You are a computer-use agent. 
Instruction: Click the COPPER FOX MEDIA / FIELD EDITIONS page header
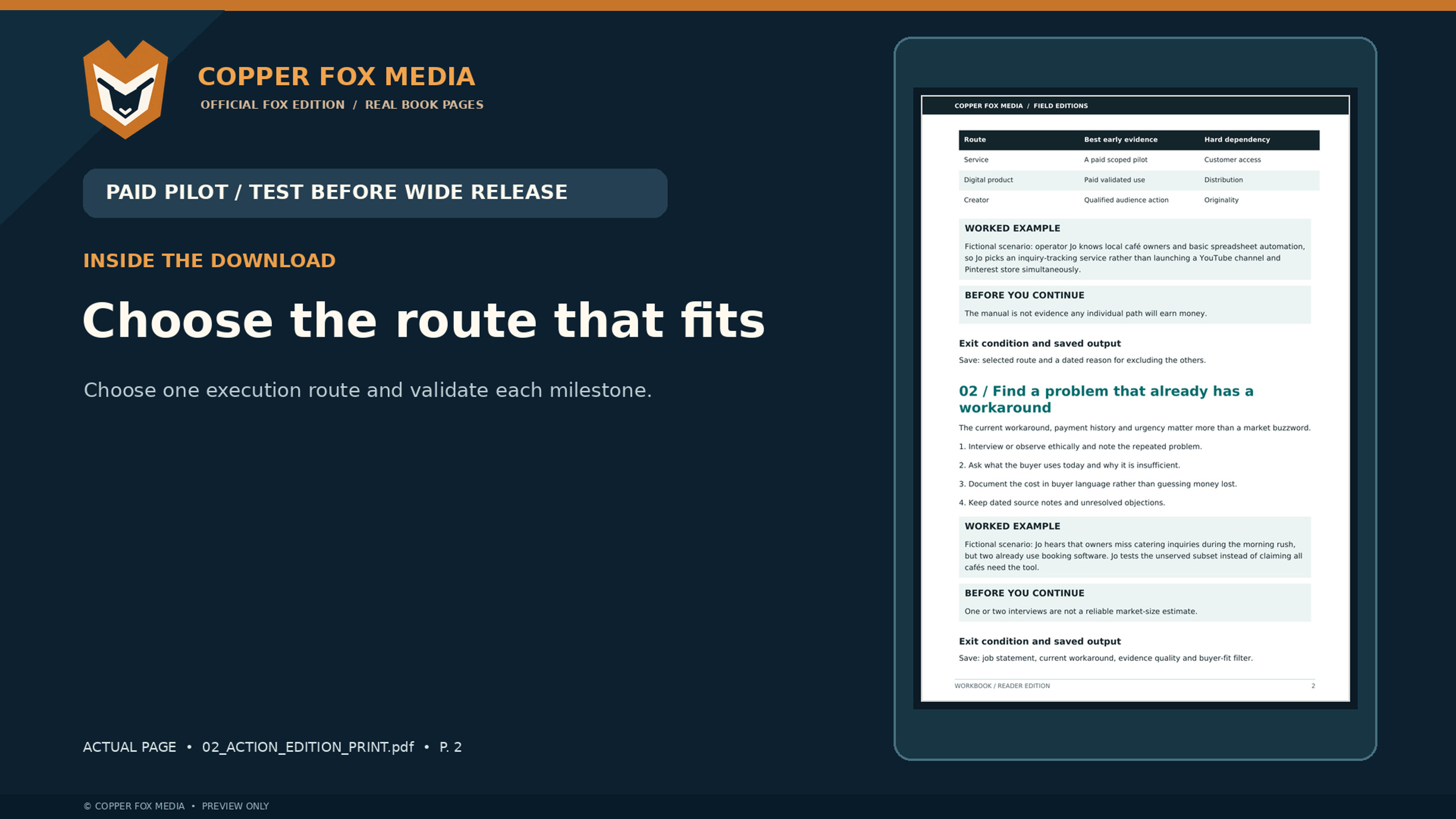coord(1021,106)
